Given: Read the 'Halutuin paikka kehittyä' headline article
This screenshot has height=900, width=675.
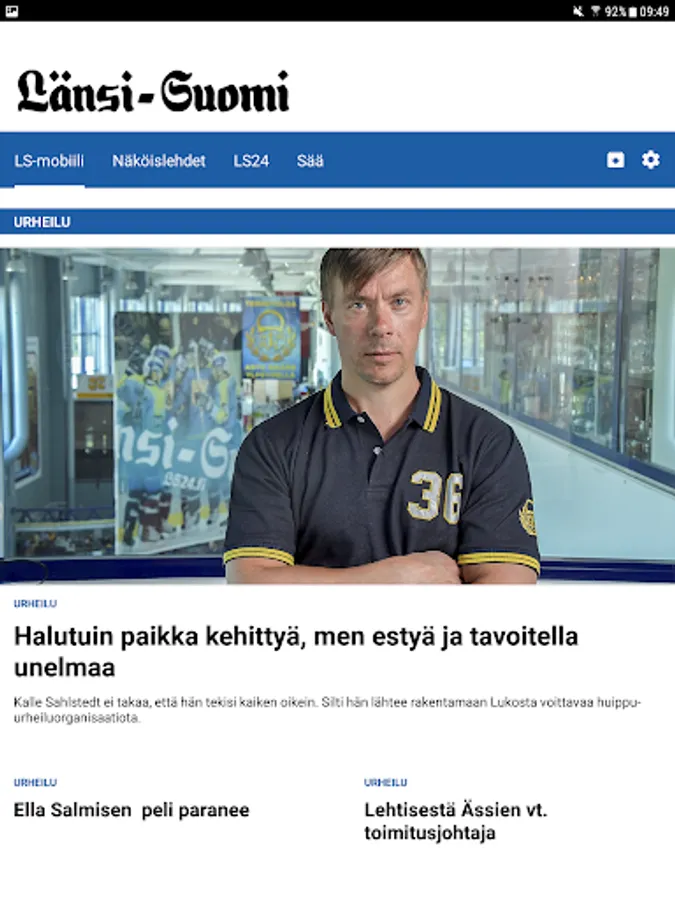Looking at the screenshot, I should pyautogui.click(x=296, y=651).
